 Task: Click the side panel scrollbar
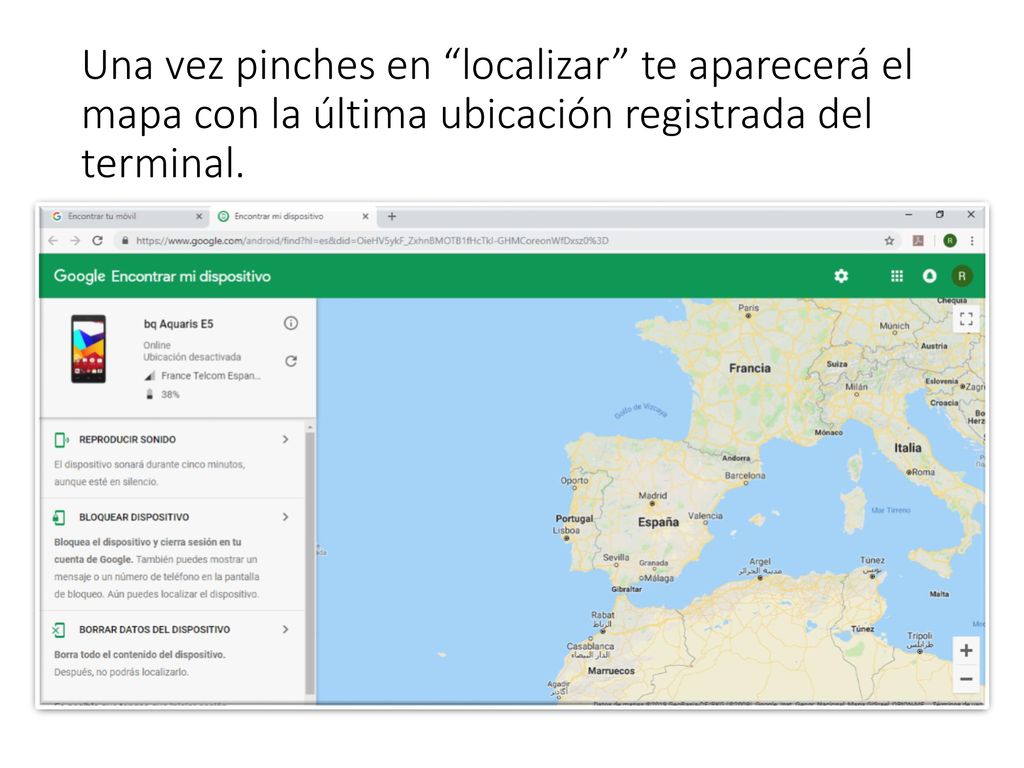click(310, 562)
